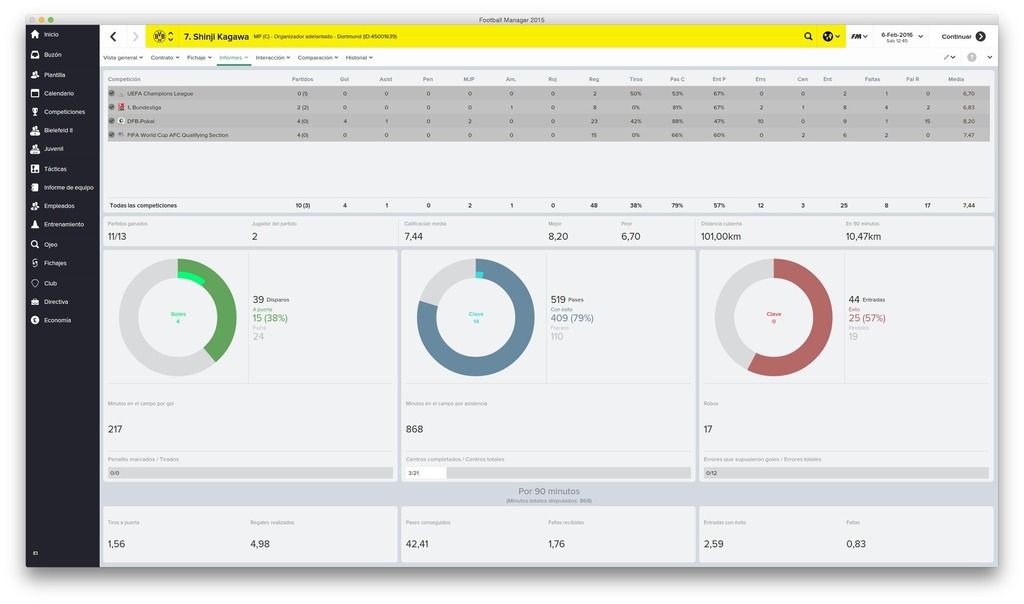
Task: Open Tácticas in the sidebar
Action: (x=48, y=168)
